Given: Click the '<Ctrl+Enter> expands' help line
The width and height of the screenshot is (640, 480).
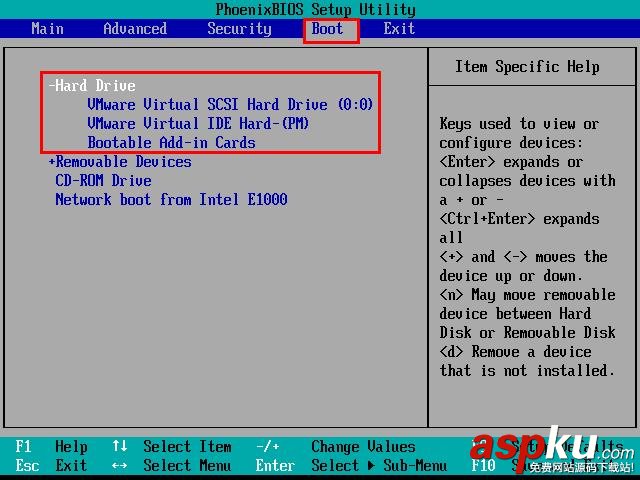Looking at the screenshot, I should 519,219.
